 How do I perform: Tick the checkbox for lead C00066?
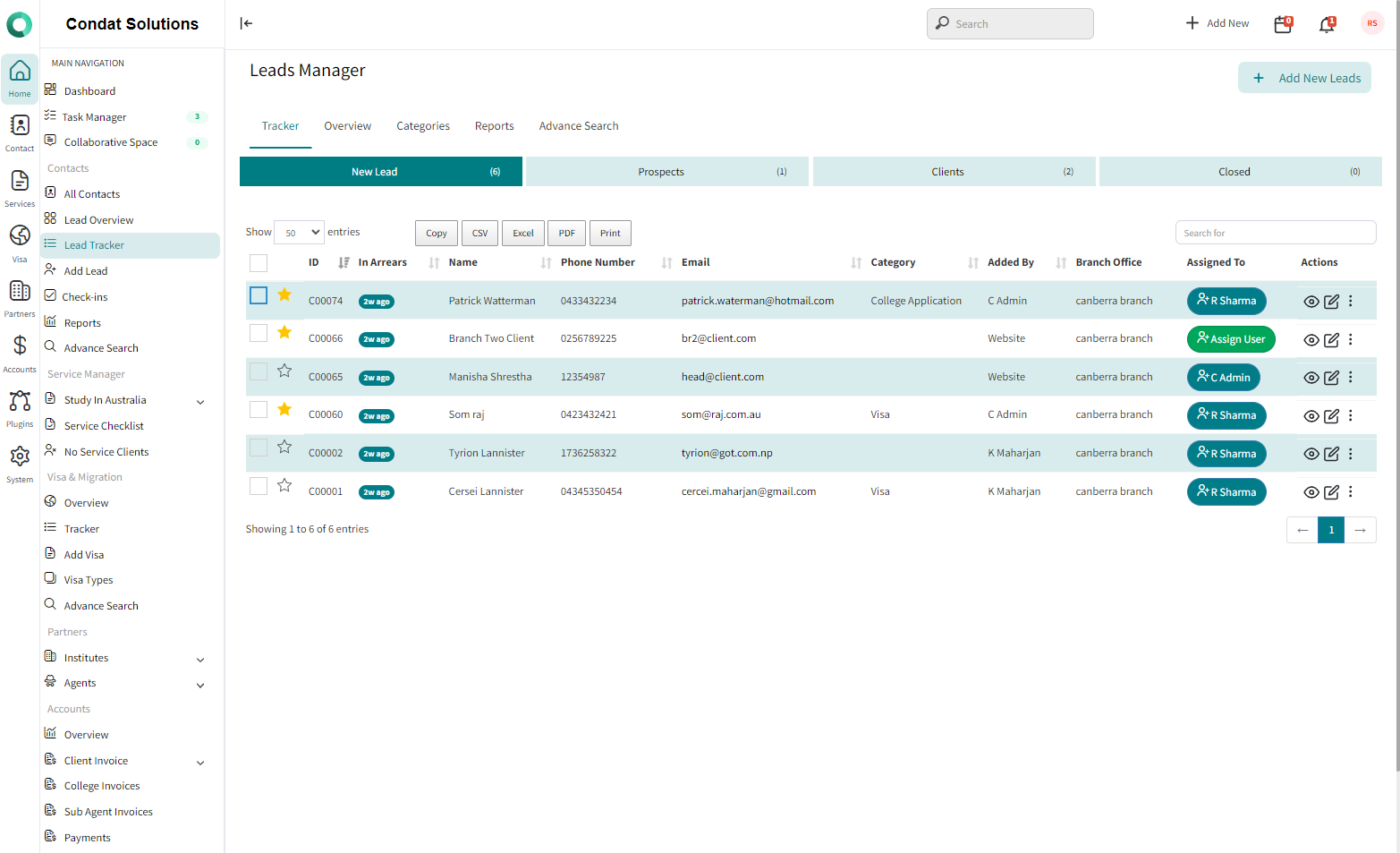pyautogui.click(x=259, y=333)
